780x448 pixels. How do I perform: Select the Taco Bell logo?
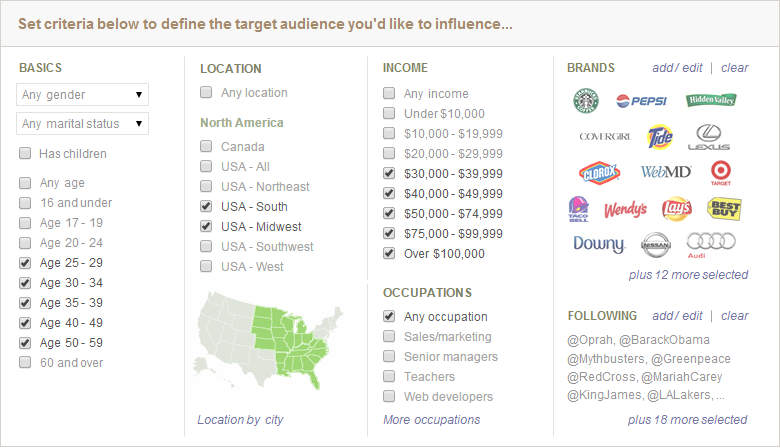(x=578, y=209)
